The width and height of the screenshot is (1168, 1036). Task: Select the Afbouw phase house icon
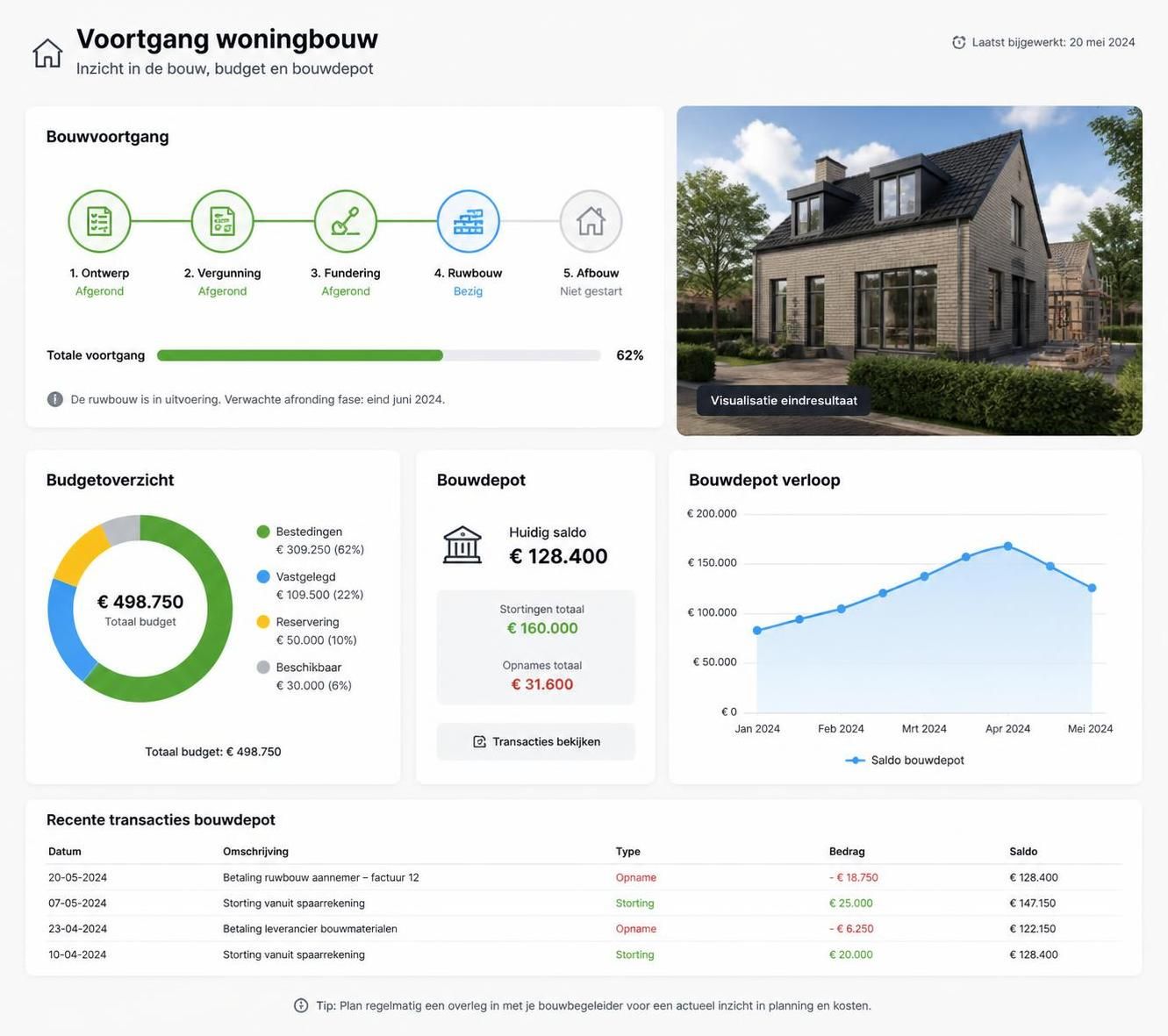(x=591, y=221)
